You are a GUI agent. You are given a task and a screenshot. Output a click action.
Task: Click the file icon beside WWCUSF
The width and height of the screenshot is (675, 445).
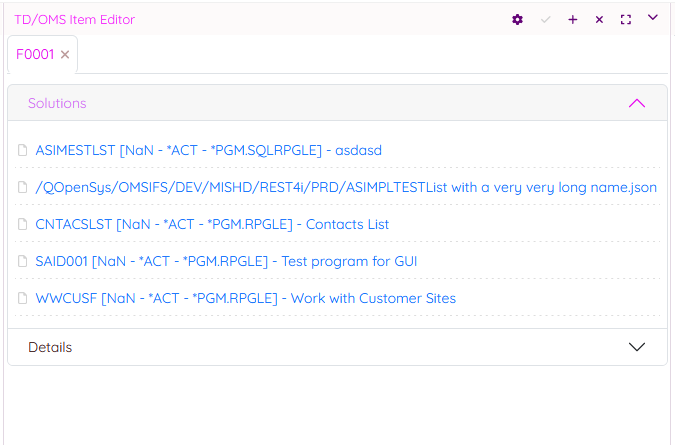point(23,298)
